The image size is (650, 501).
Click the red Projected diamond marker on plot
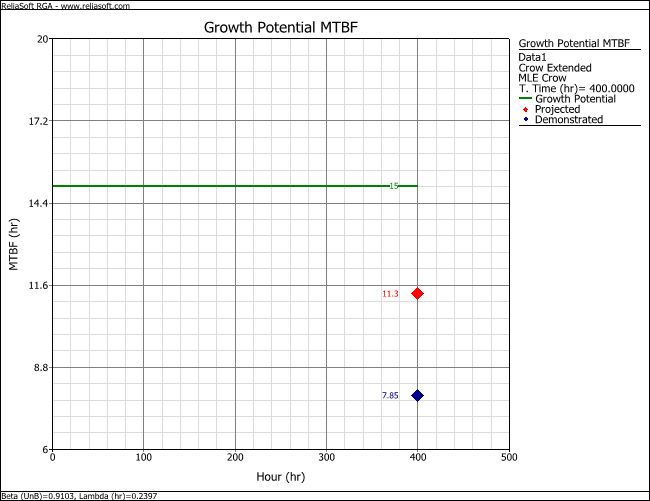pyautogui.click(x=417, y=293)
